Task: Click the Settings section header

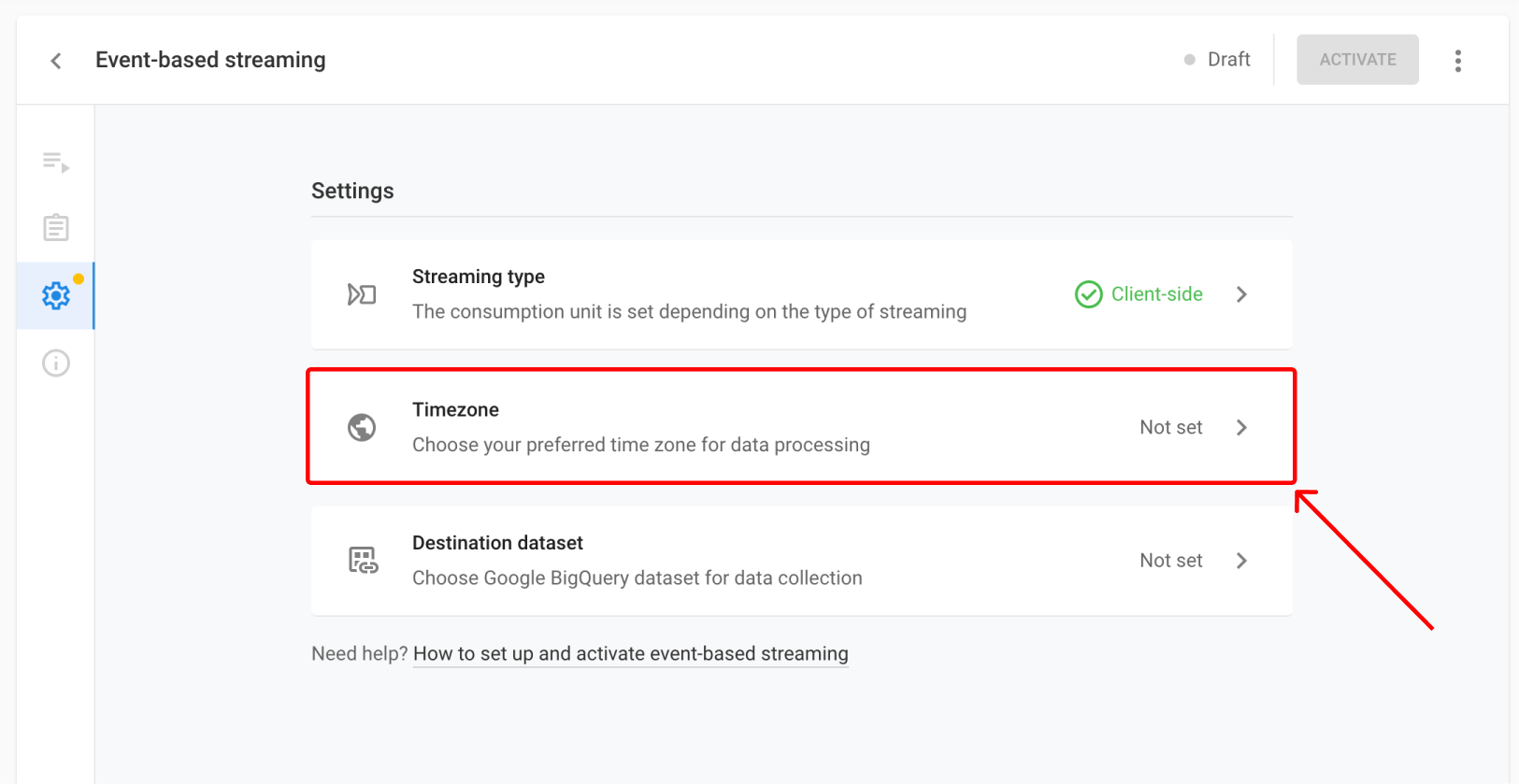Action: pyautogui.click(x=352, y=191)
